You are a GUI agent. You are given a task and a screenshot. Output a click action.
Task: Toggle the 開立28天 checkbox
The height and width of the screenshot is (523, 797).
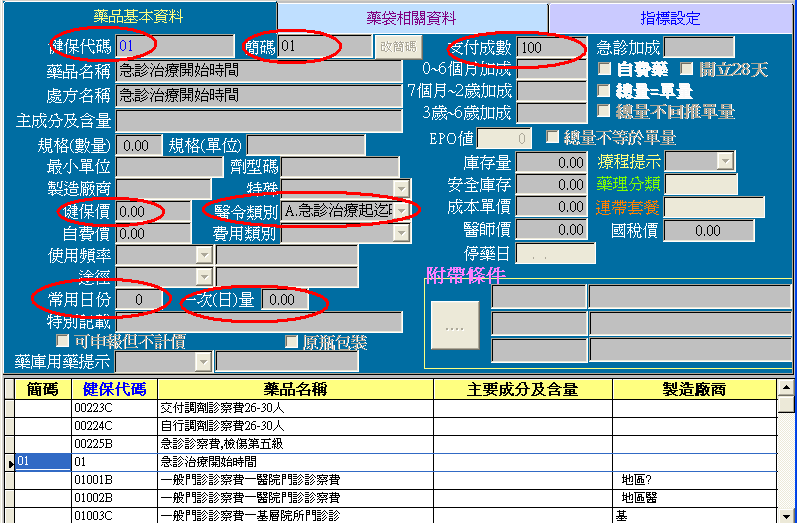[687, 70]
